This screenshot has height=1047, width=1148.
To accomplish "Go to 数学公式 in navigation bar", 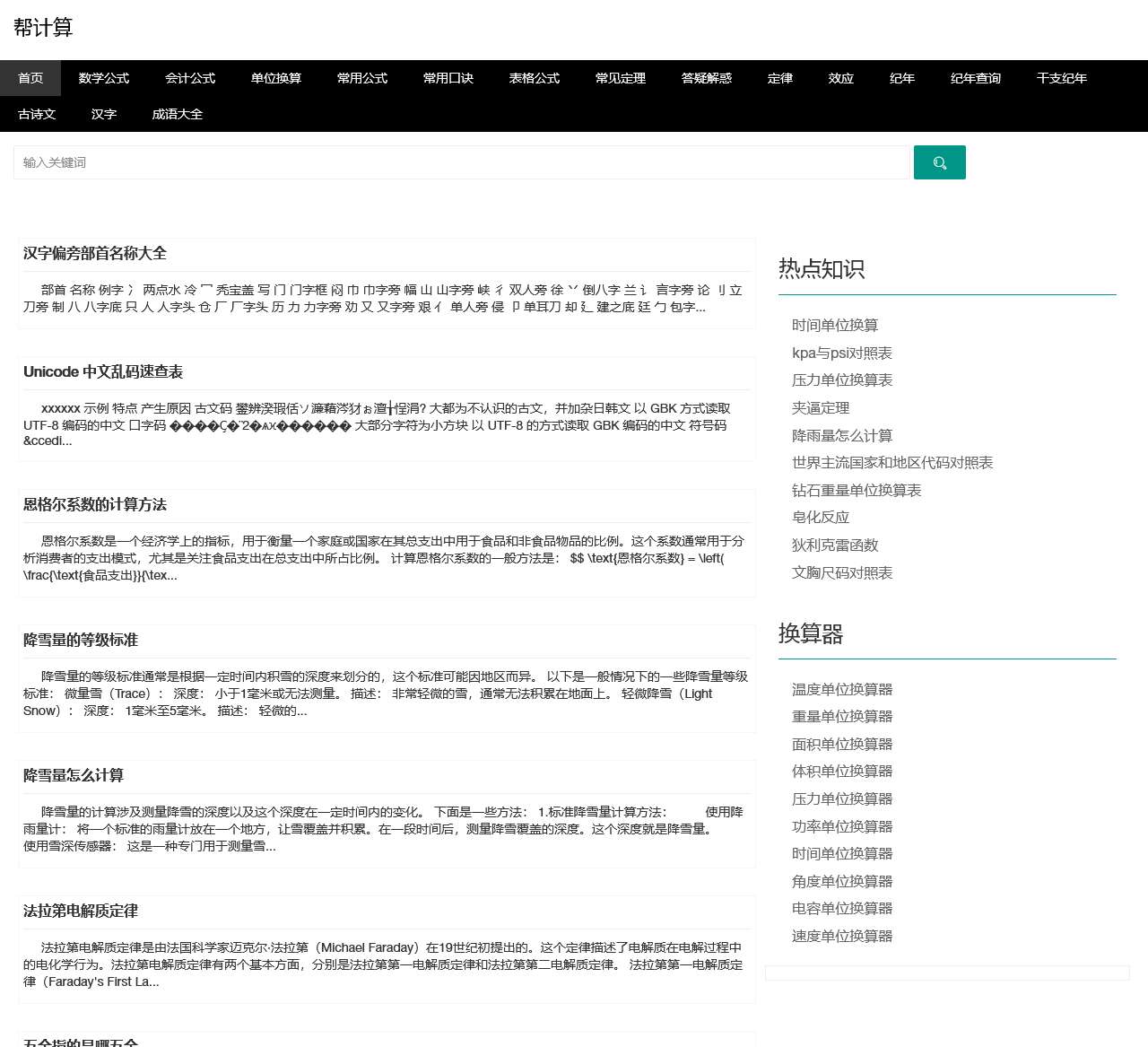I will click(103, 78).
